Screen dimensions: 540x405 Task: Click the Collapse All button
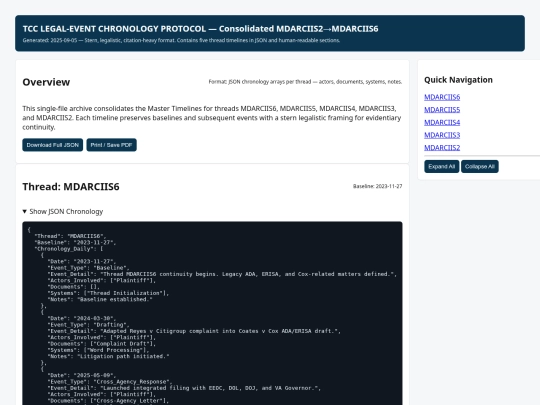tap(480, 167)
